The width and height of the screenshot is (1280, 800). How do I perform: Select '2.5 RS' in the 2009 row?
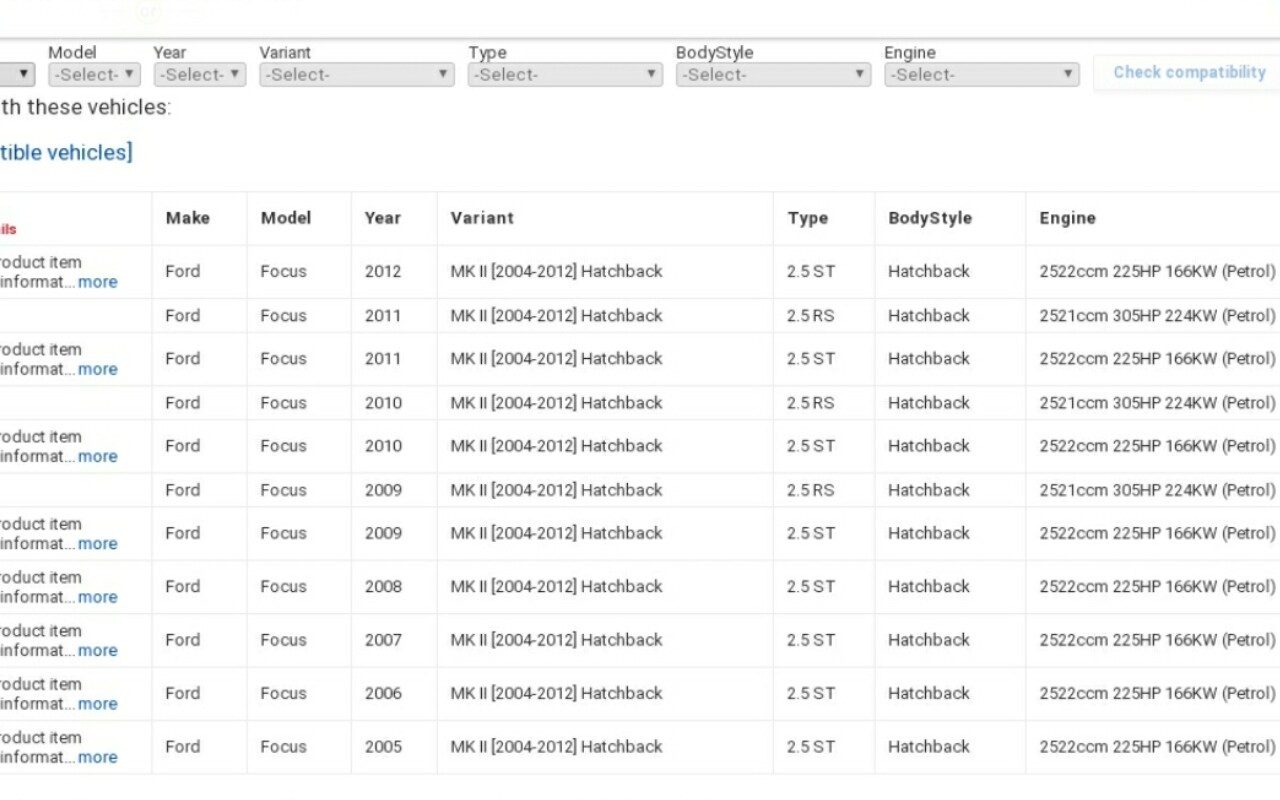click(810, 490)
